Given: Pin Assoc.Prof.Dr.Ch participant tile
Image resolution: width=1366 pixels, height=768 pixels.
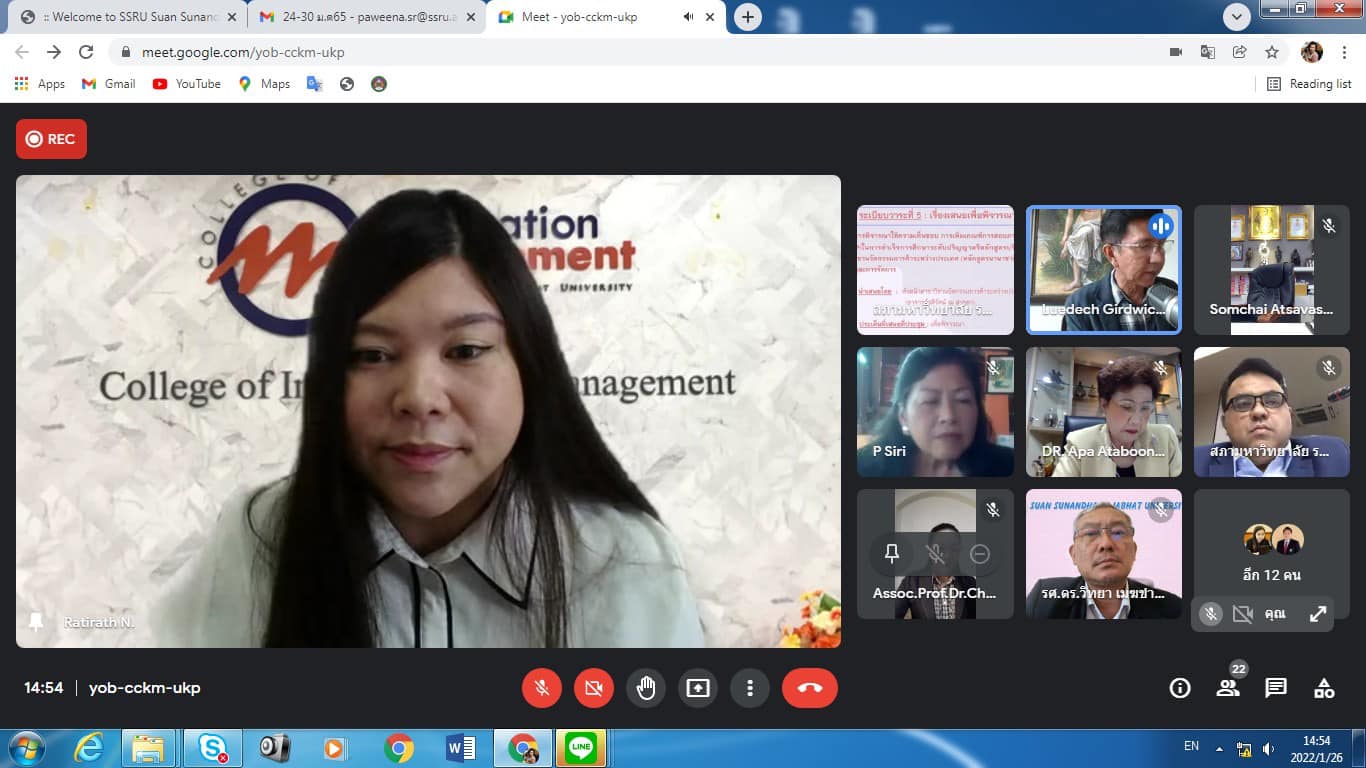Looking at the screenshot, I should click(x=892, y=554).
